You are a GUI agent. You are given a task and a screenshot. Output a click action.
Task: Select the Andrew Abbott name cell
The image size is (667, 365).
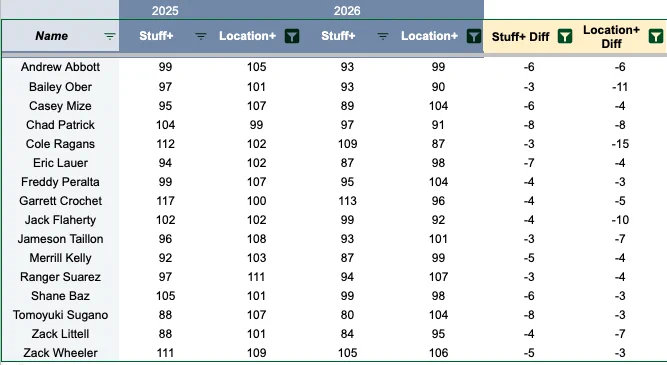60,67
